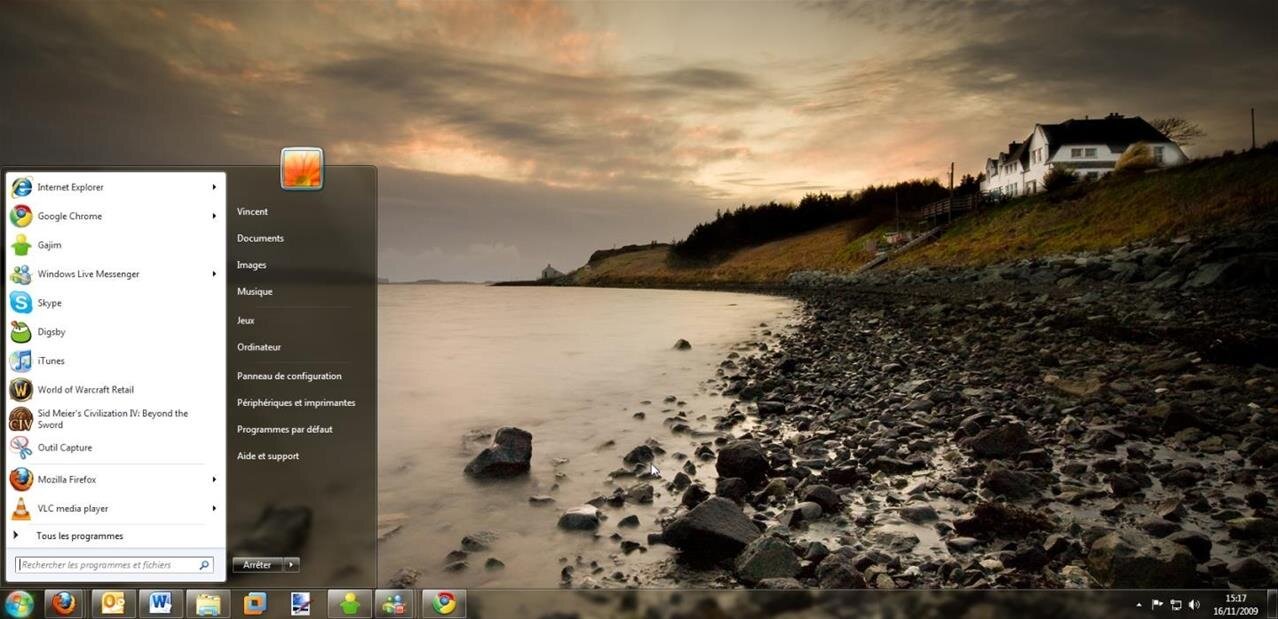1278x619 pixels.
Task: Show hidden icons in the system tray
Action: 1139,604
